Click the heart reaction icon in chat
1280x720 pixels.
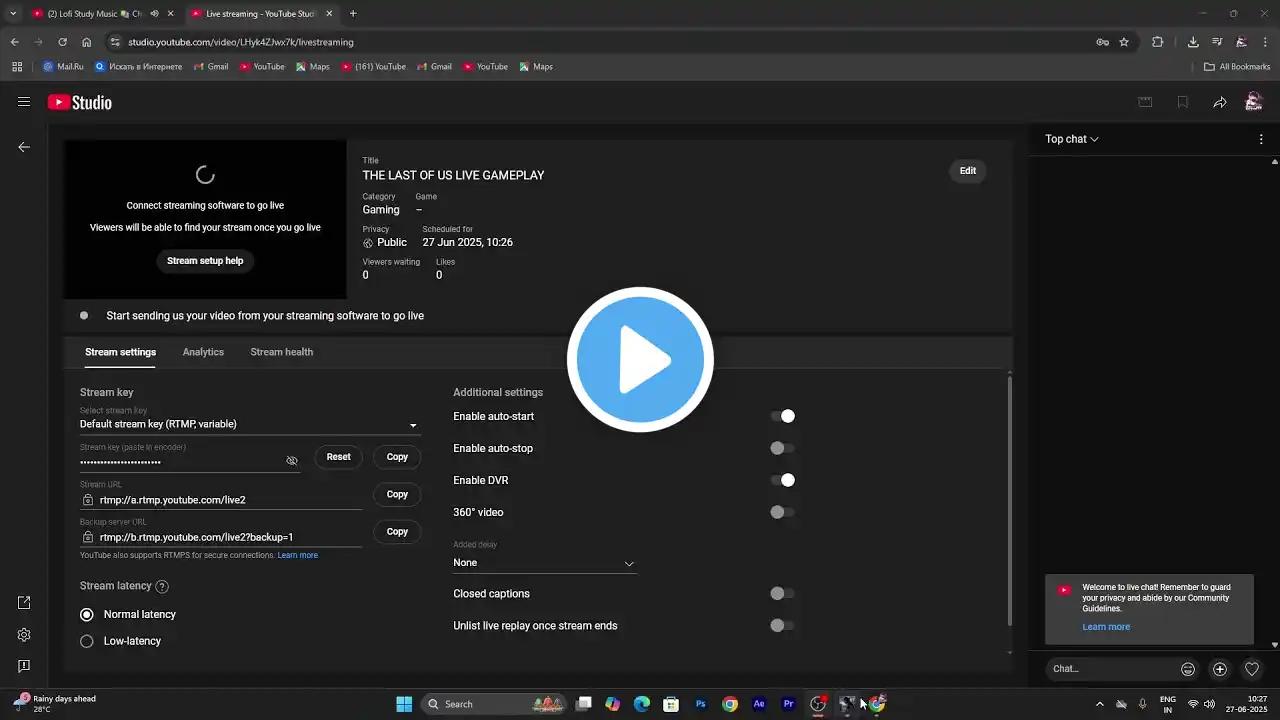click(1252, 669)
